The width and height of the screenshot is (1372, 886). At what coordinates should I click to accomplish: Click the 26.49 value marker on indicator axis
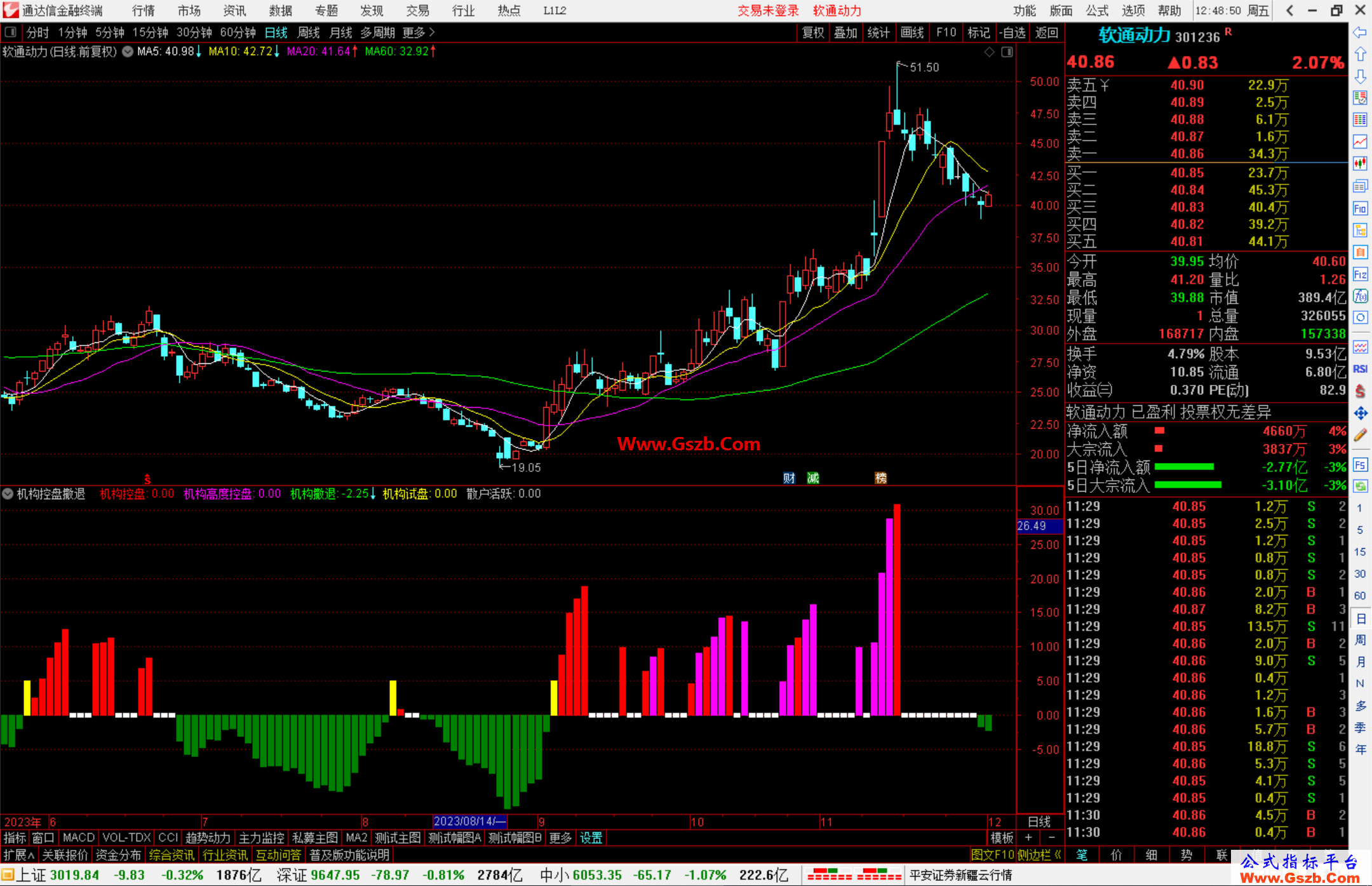(x=1039, y=526)
